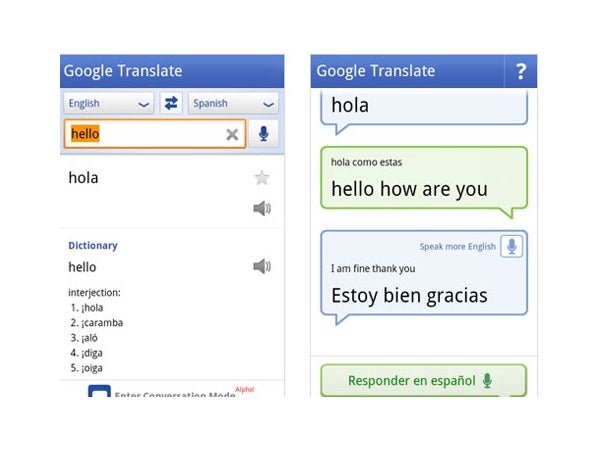This screenshot has width=600, height=450.
Task: Tap the microphone beside the hello input
Action: (263, 134)
